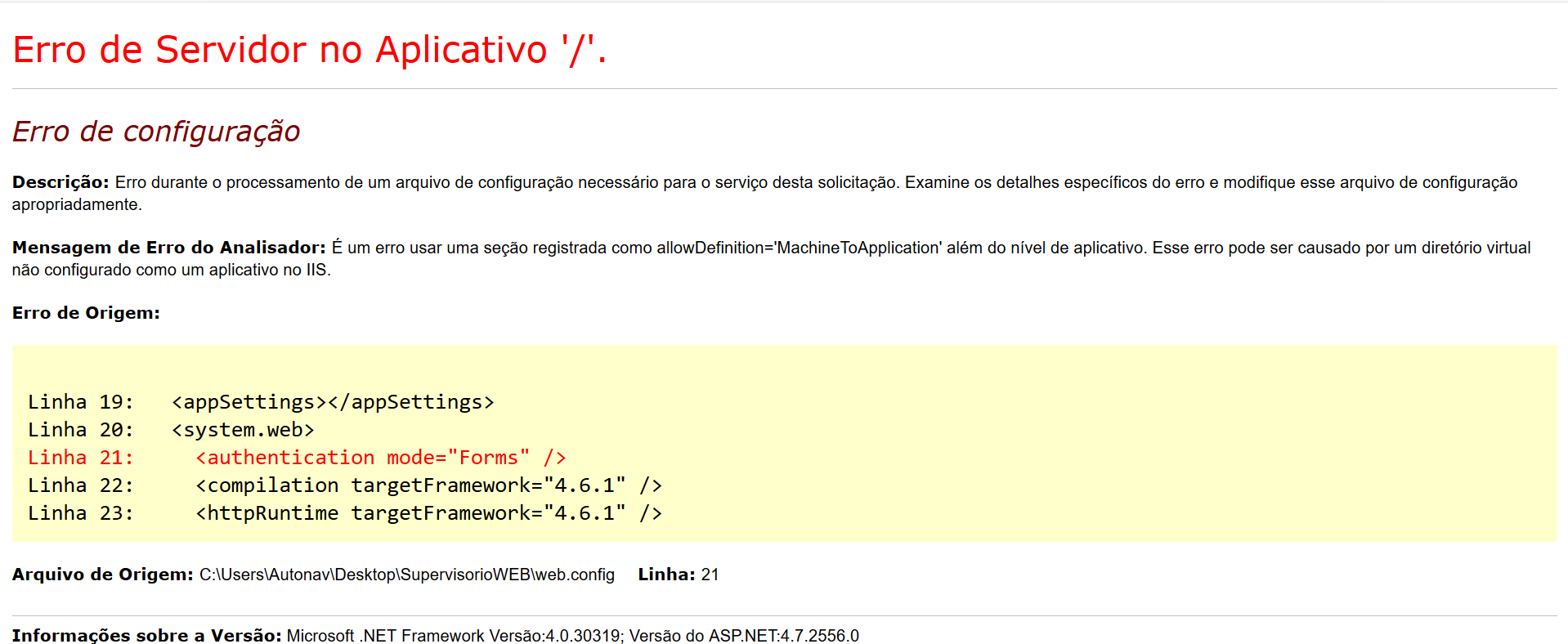Click the 'Arquivo de Origem:' label

[x=103, y=575]
